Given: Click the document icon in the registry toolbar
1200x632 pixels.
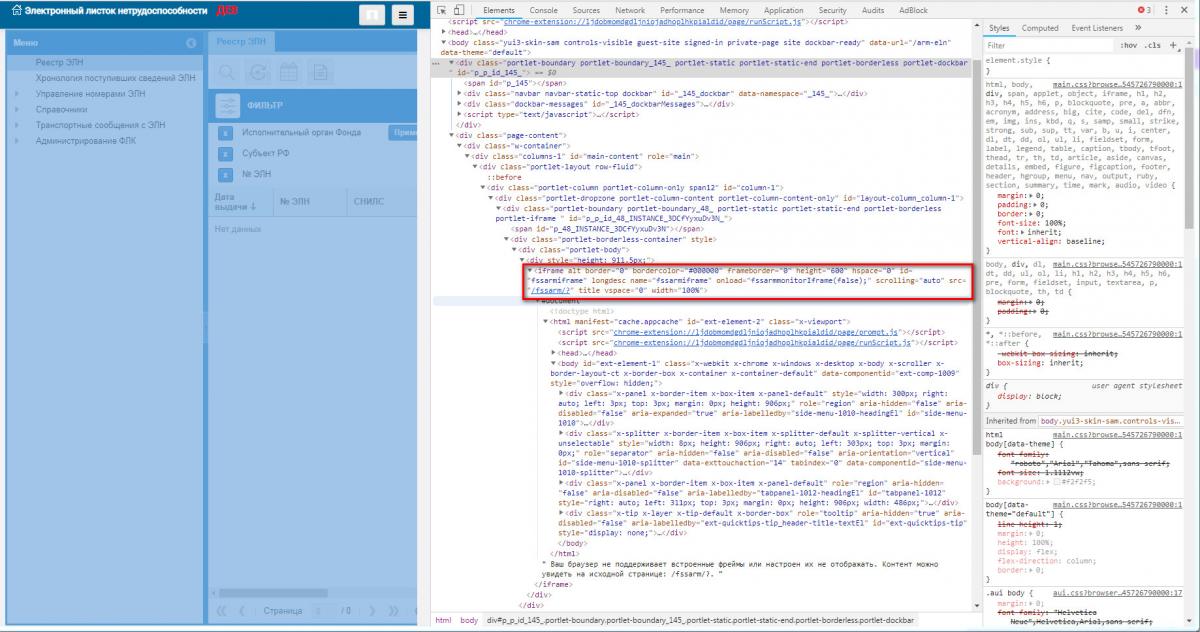Looking at the screenshot, I should click(x=318, y=72).
